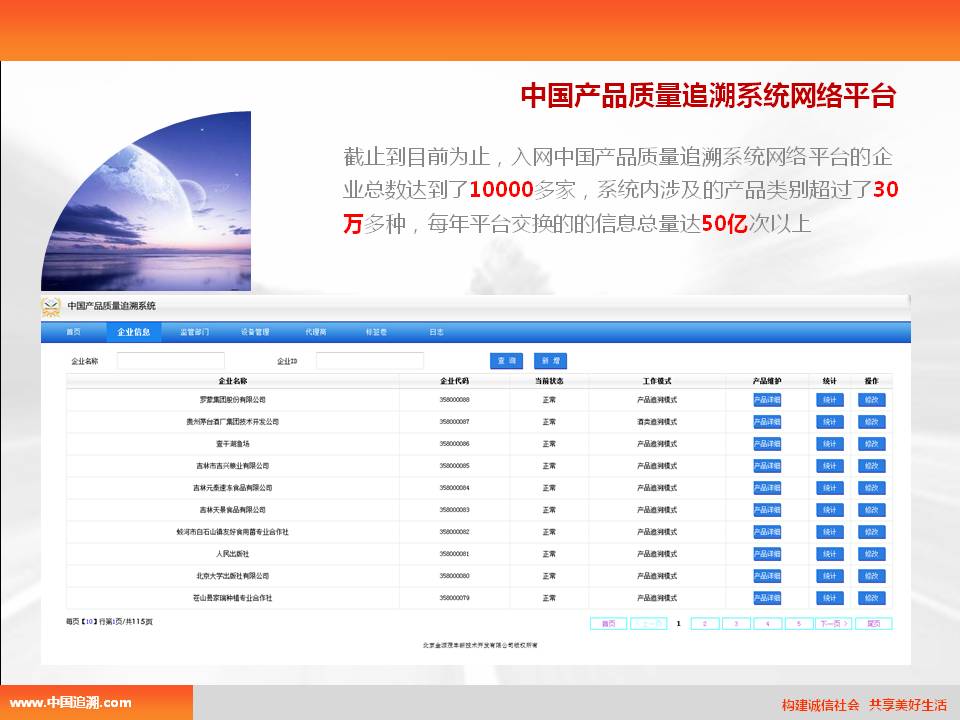View 统计 for company 358000082
The image size is (960, 720).
[x=830, y=532]
